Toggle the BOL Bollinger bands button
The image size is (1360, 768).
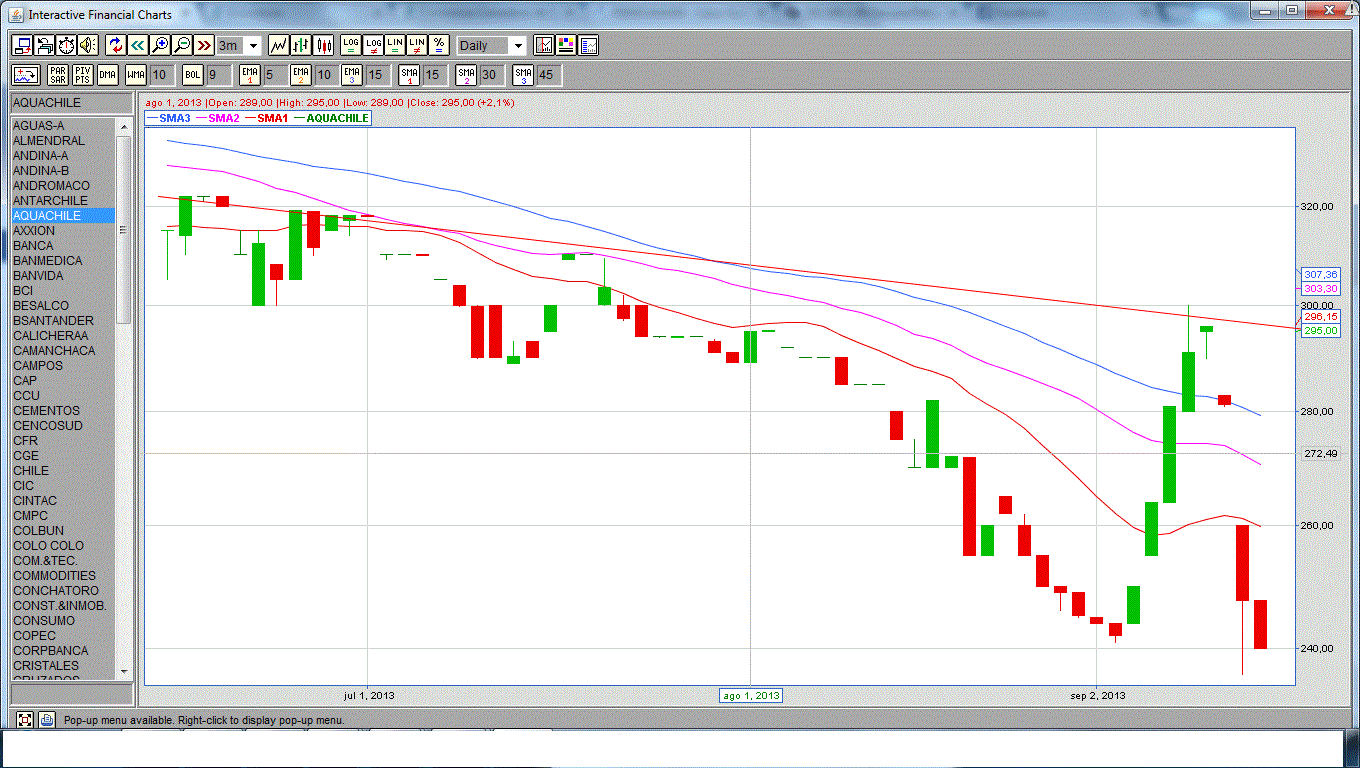point(193,75)
